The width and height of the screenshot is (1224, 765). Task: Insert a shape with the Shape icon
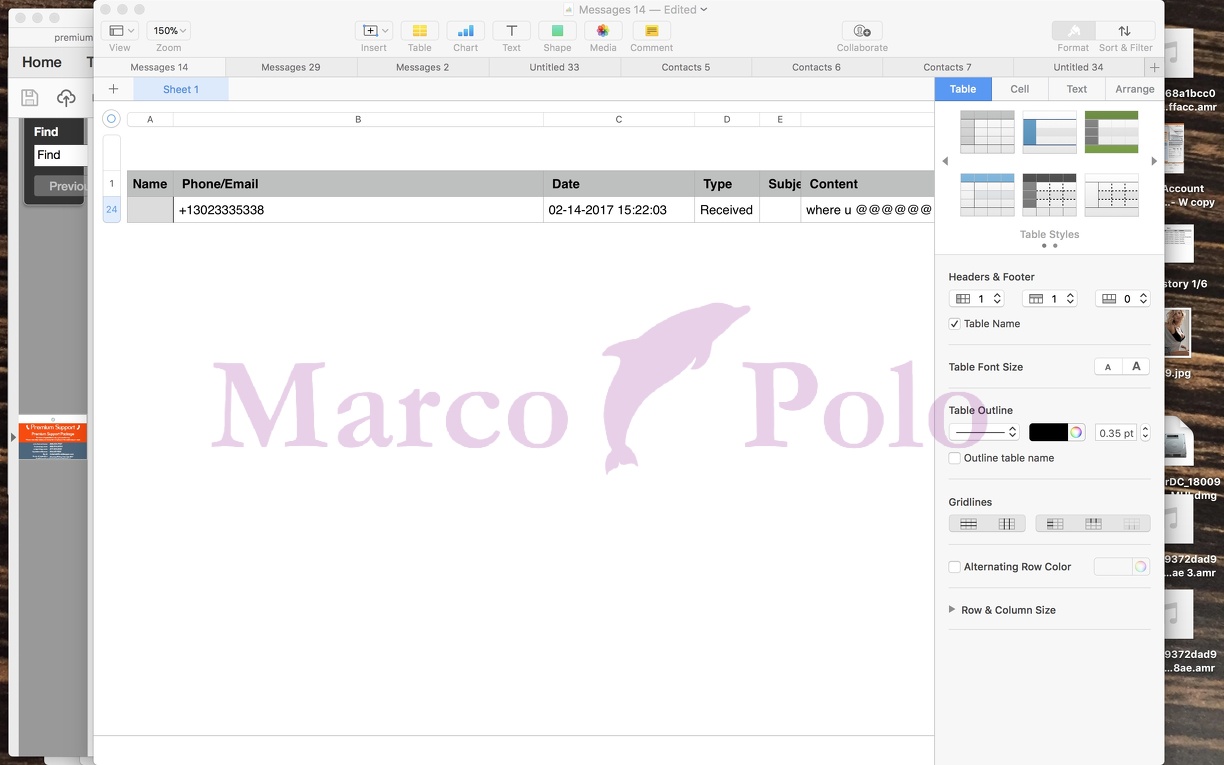(557, 31)
